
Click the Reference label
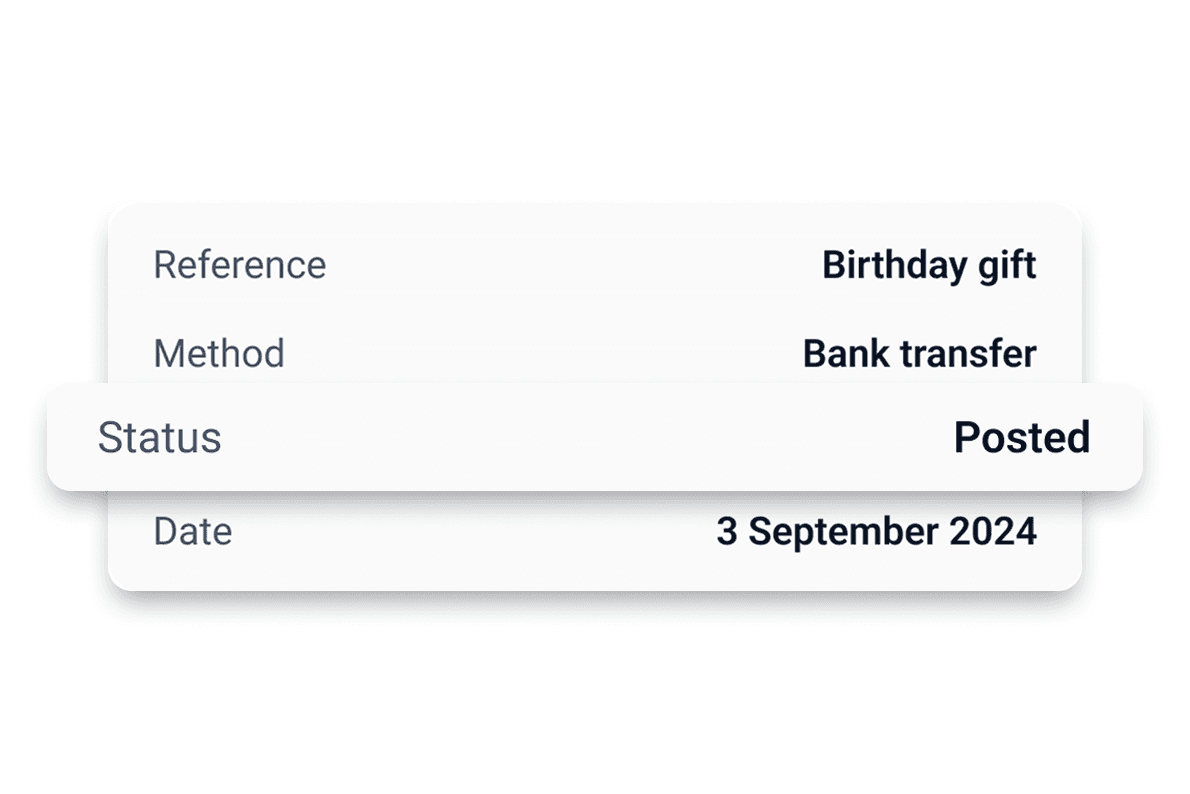click(x=239, y=265)
